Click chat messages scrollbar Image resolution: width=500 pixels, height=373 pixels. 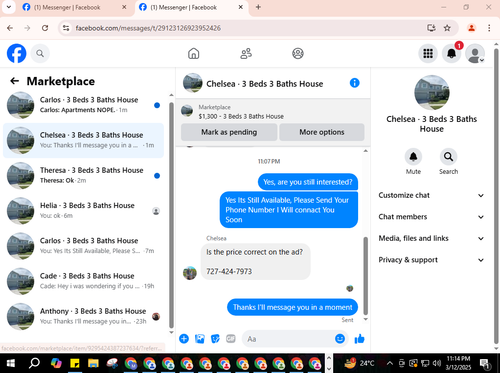(365, 276)
